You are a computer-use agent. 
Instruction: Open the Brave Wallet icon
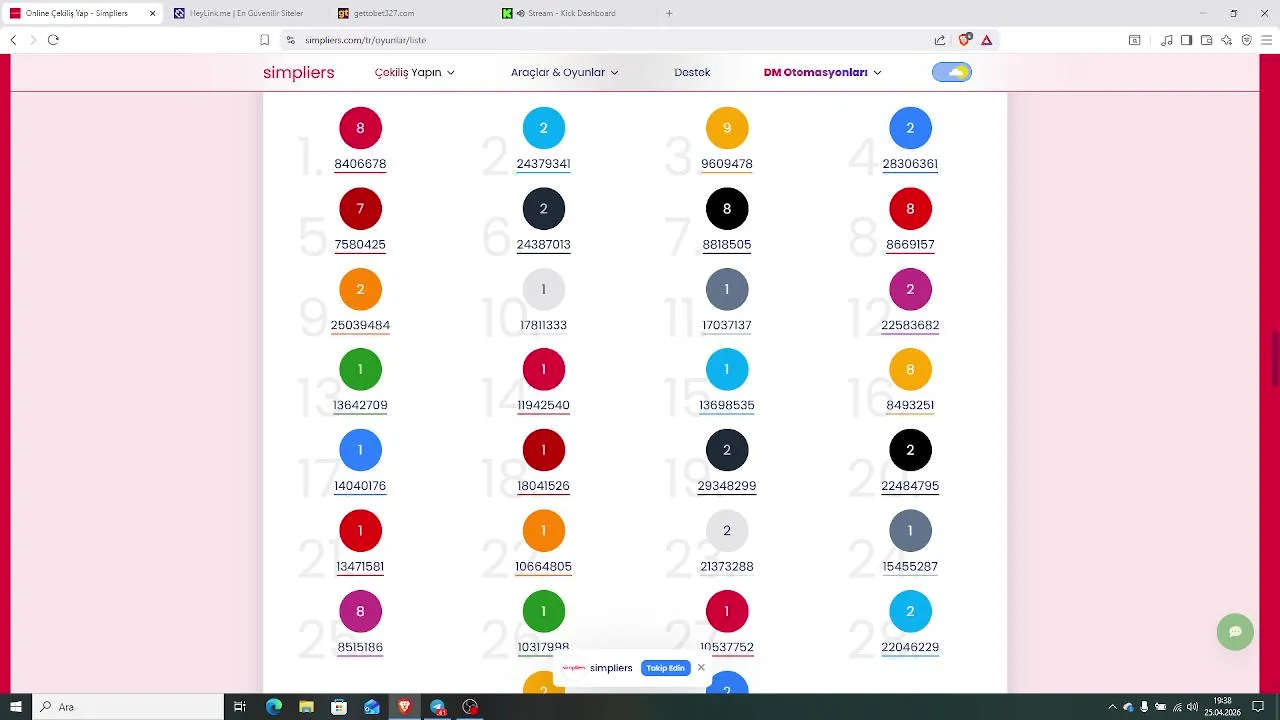coord(1206,40)
